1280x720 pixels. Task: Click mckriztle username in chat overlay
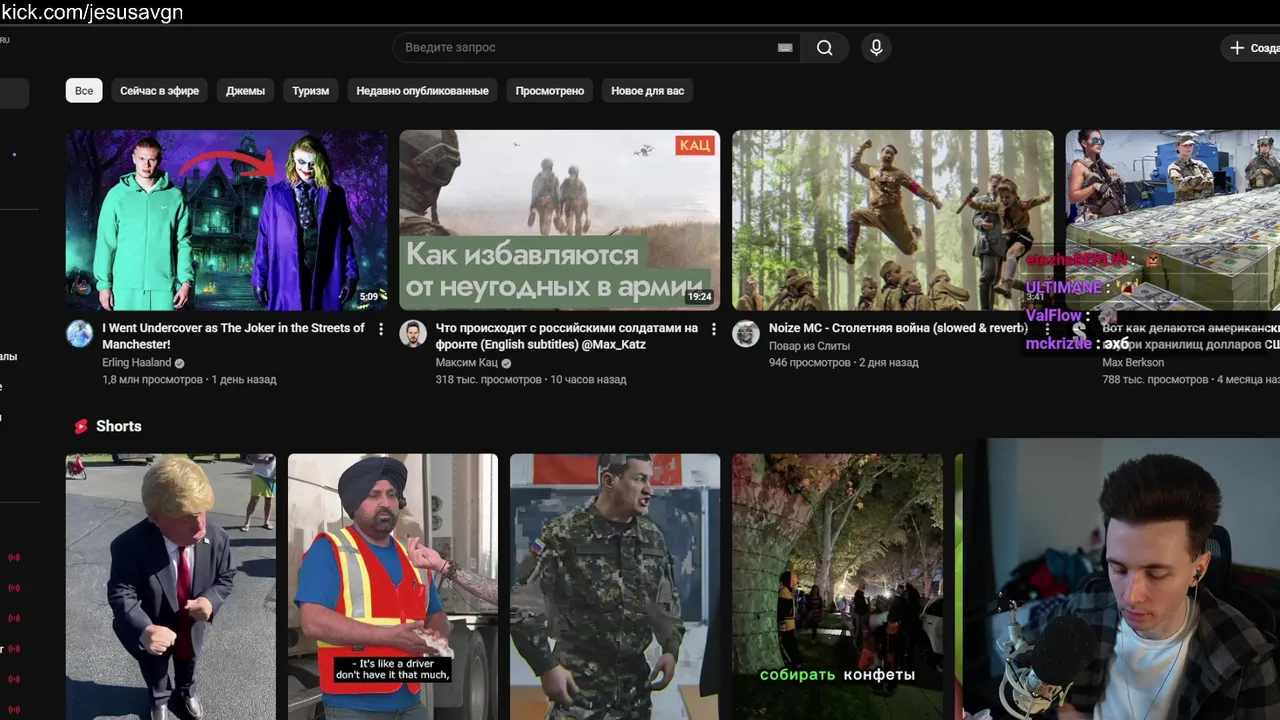coord(1059,344)
